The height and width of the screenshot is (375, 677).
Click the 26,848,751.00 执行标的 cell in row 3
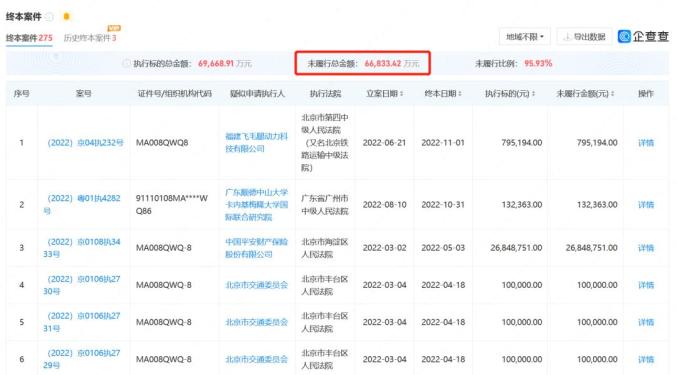tap(516, 248)
